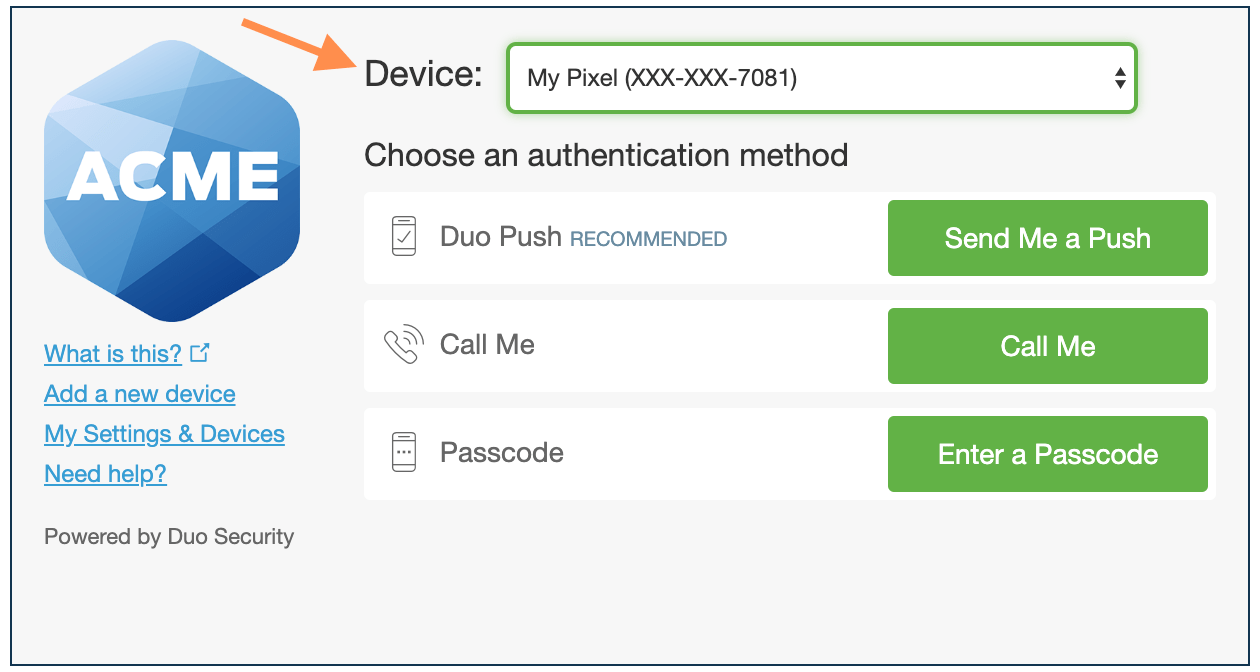Click the Call Me telephone icon
Screen dimensions: 1260x672
pos(406,345)
